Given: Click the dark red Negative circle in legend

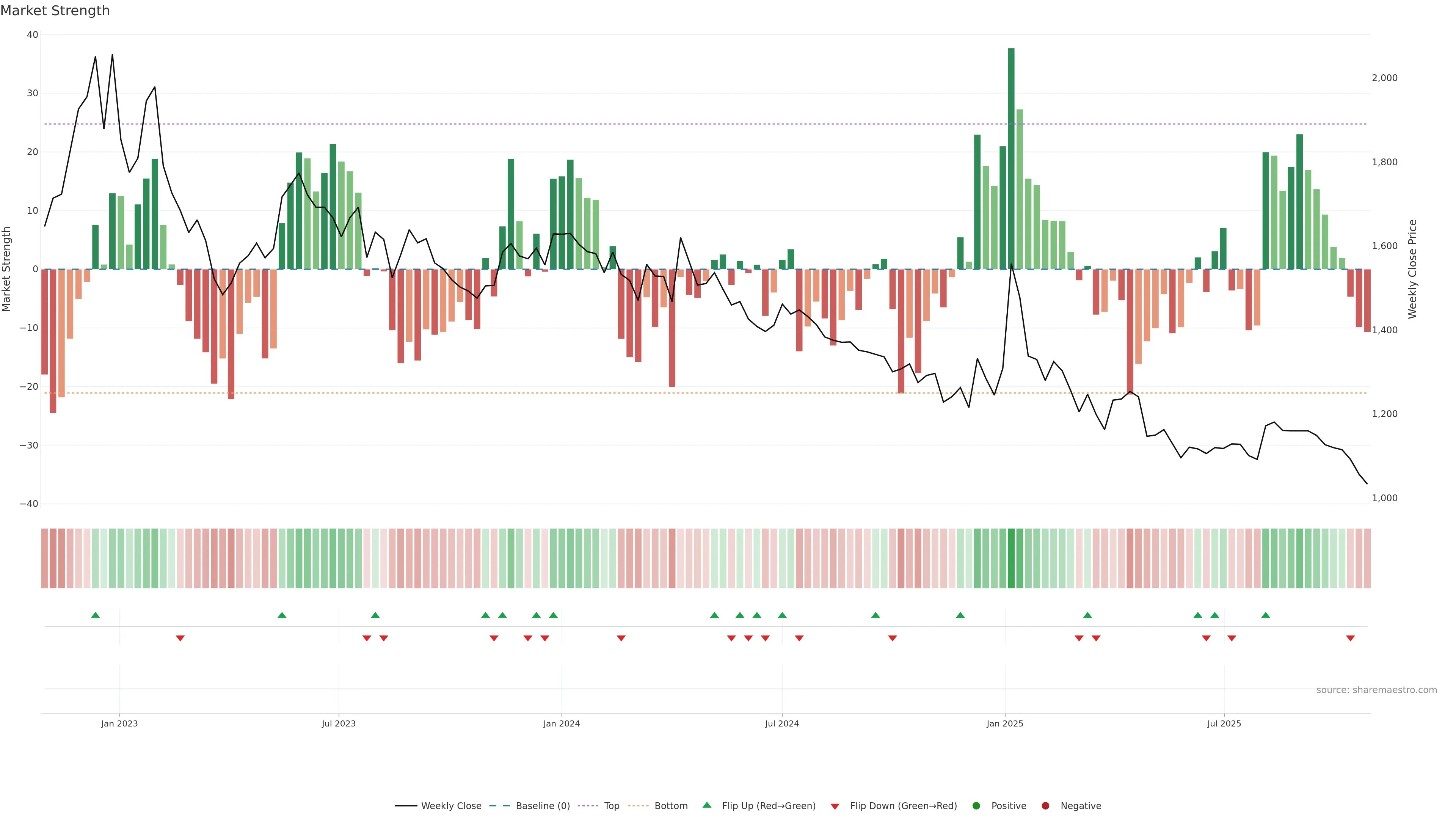Looking at the screenshot, I should tap(1045, 805).
